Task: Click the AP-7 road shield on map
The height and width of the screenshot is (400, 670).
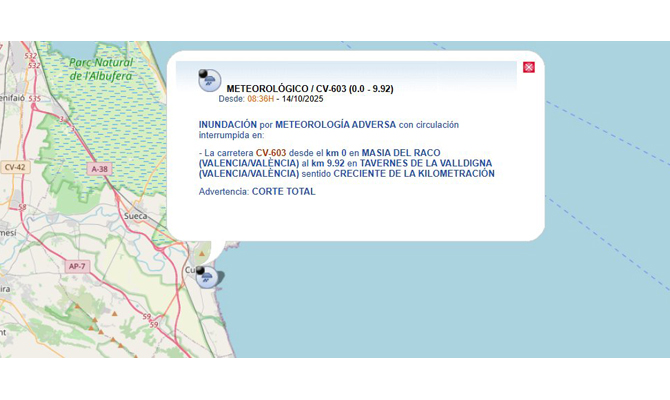Action: pyautogui.click(x=77, y=266)
